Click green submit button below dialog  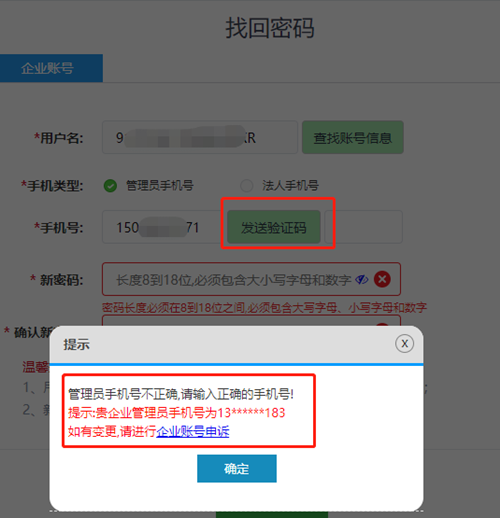(272, 515)
